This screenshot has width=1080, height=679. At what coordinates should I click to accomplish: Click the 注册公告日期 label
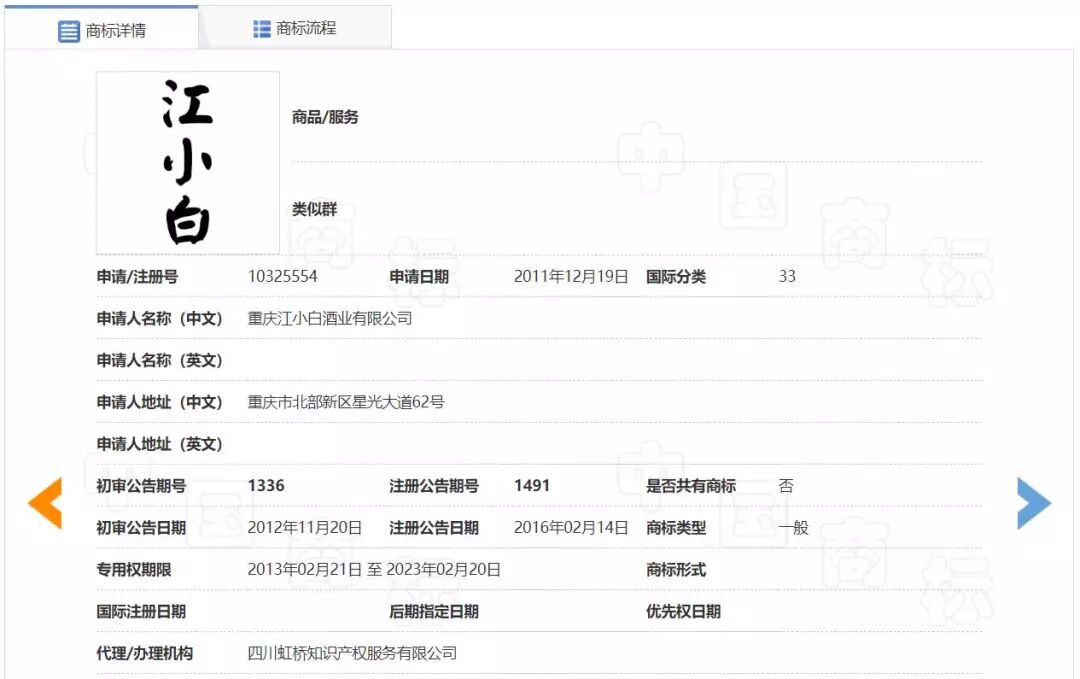[434, 528]
